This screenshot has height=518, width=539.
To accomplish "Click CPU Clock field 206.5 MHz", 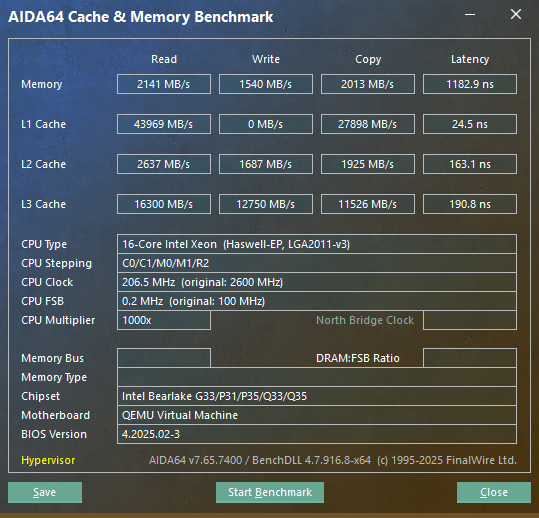I will [x=317, y=282].
